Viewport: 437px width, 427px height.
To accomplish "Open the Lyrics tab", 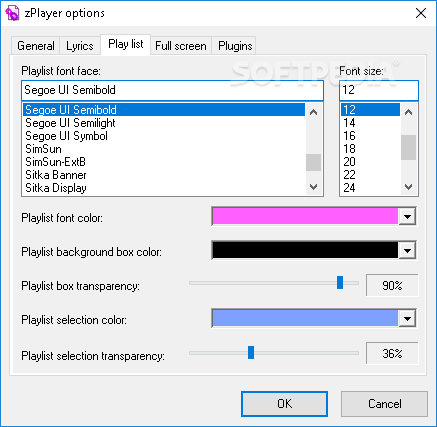I will (80, 46).
